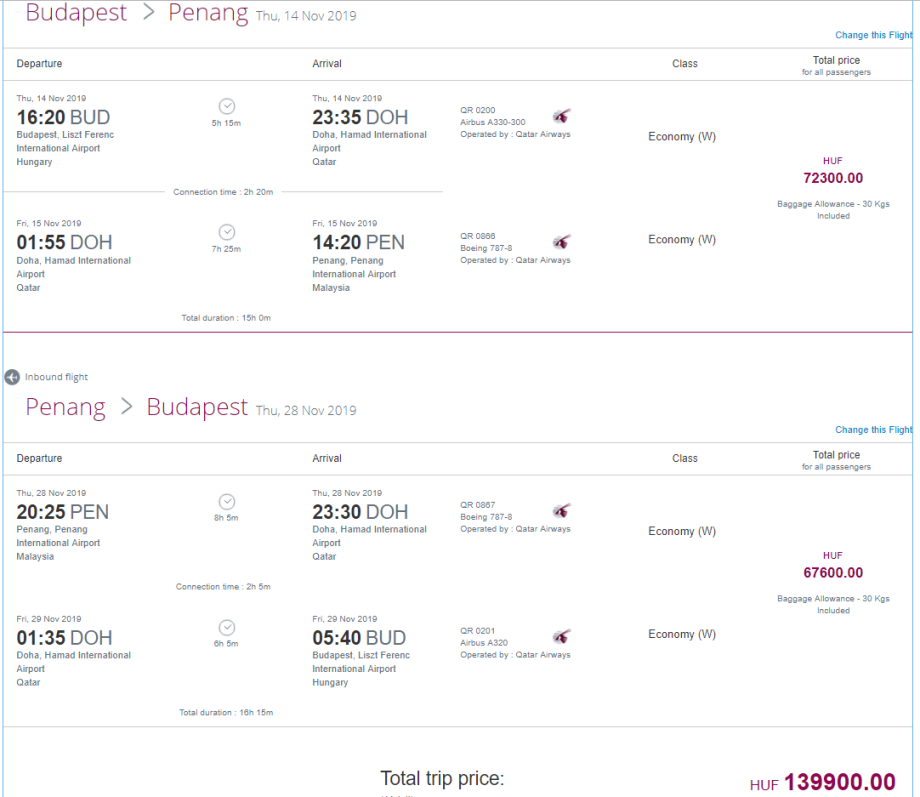Screen dimensions: 920x797
Task: Select the HUF 67600.00 inbound price
Action: (833, 573)
